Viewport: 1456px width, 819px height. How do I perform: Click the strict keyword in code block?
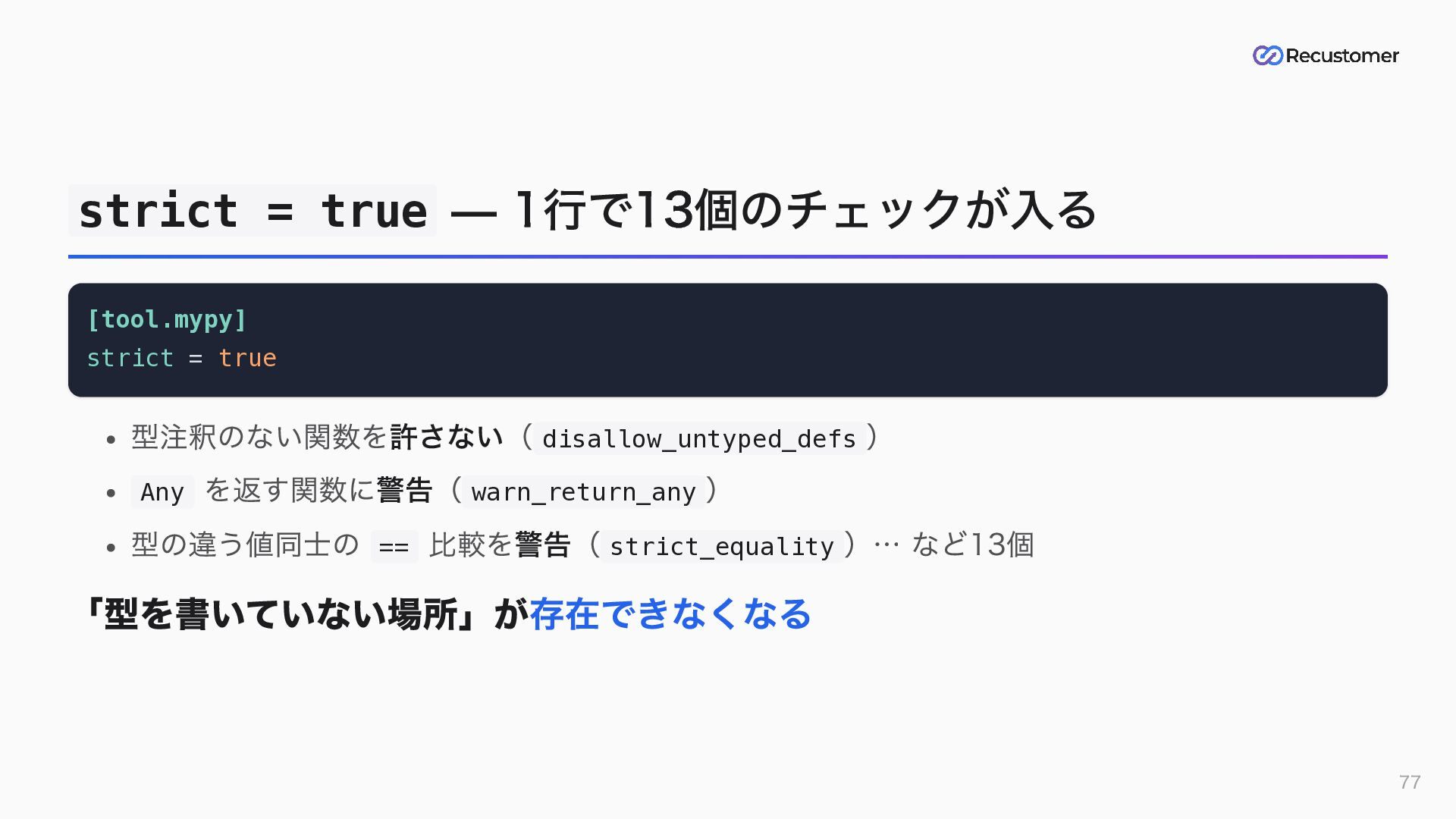pos(130,358)
